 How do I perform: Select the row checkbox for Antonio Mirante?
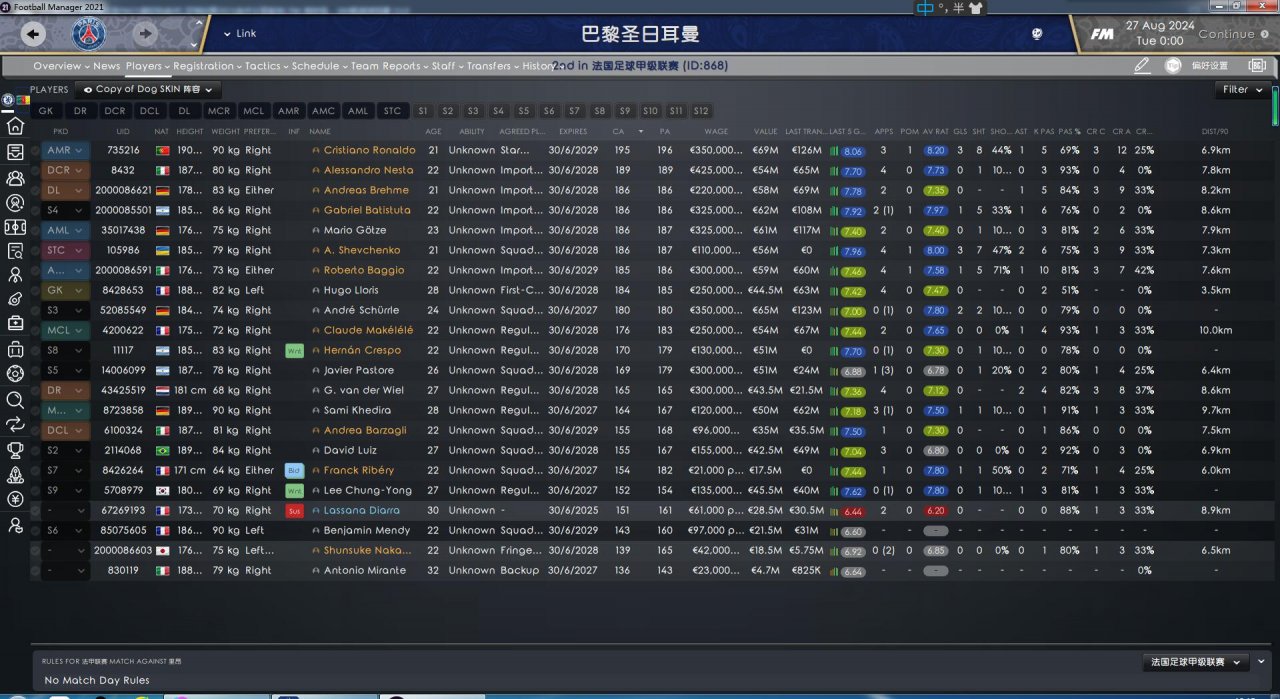36,570
